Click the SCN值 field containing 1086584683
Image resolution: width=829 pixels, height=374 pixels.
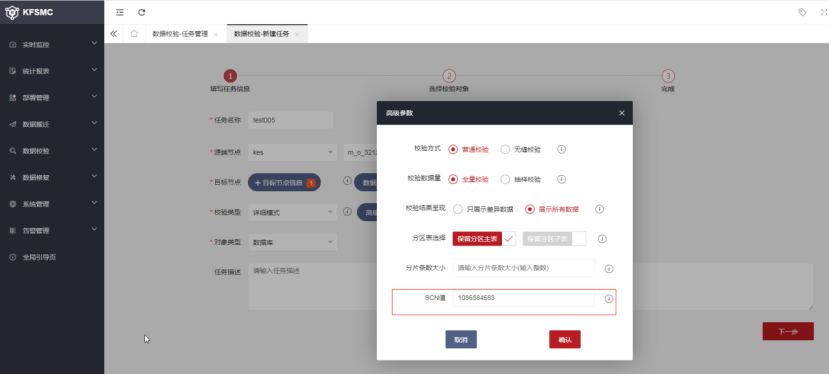(x=523, y=298)
